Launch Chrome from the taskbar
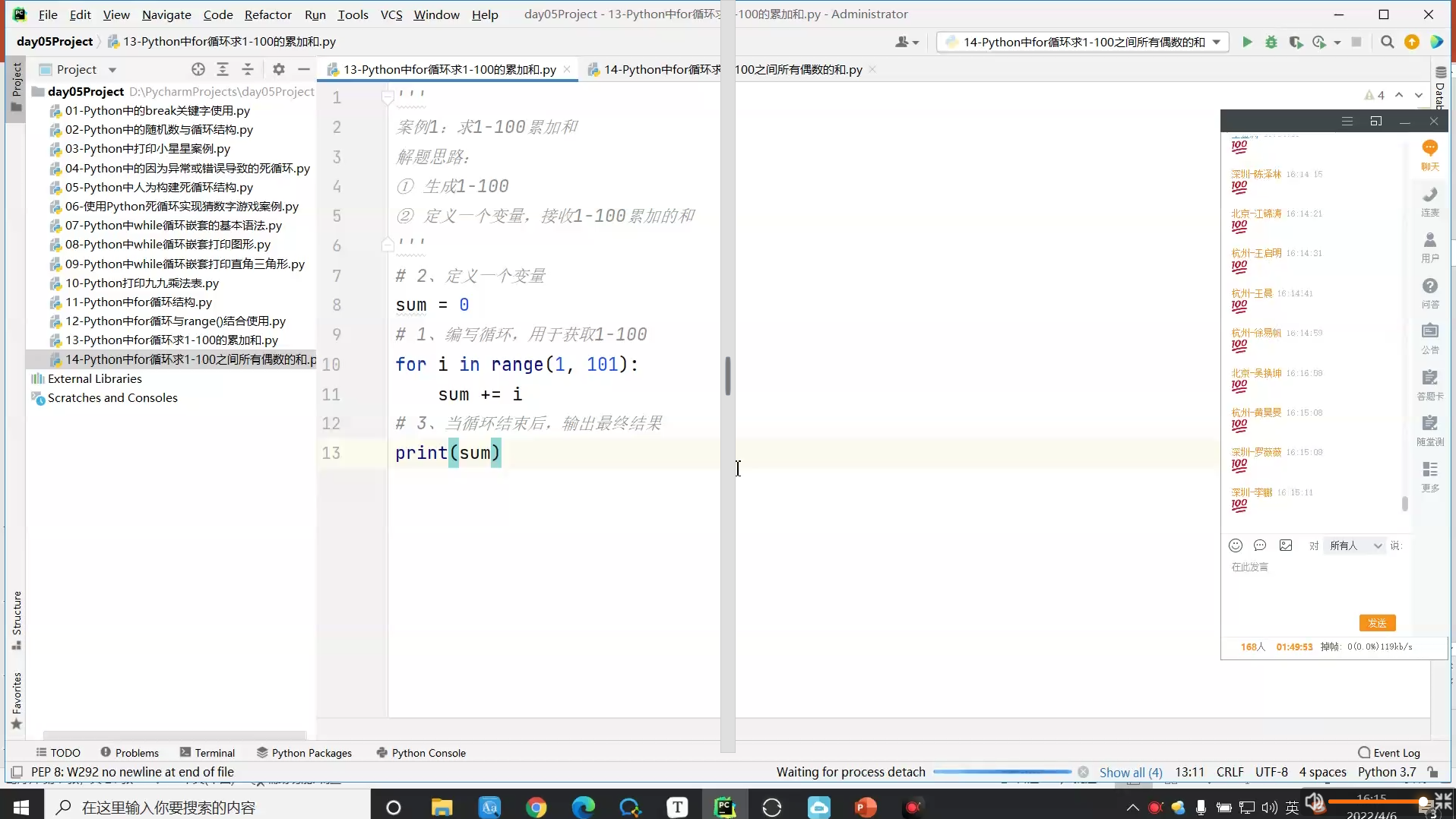The image size is (1456, 819). click(536, 807)
